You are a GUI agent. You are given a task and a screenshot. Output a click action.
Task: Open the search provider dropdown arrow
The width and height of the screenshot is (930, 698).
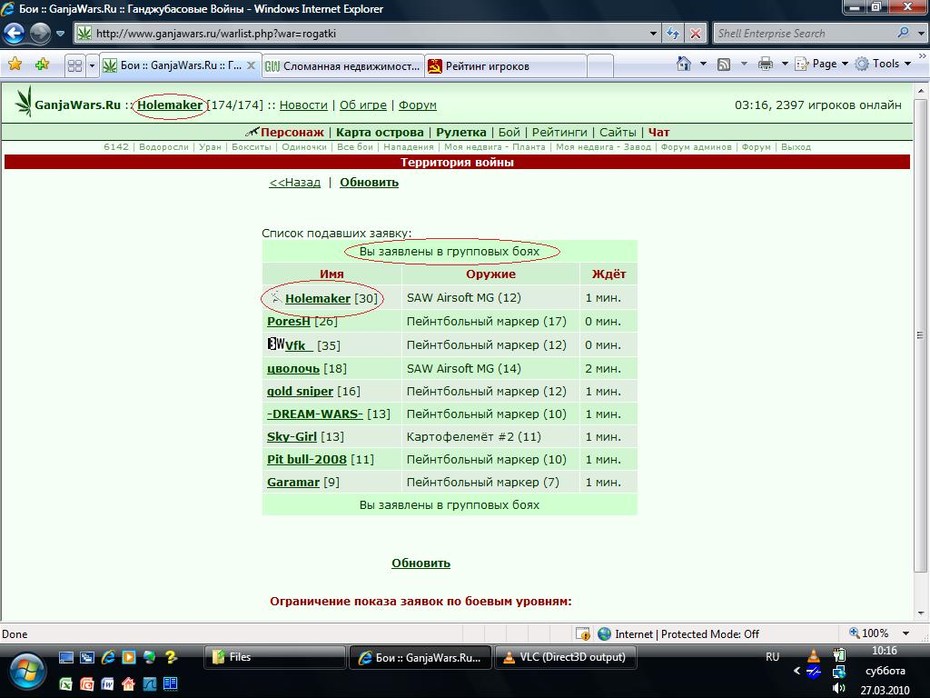pos(921,34)
